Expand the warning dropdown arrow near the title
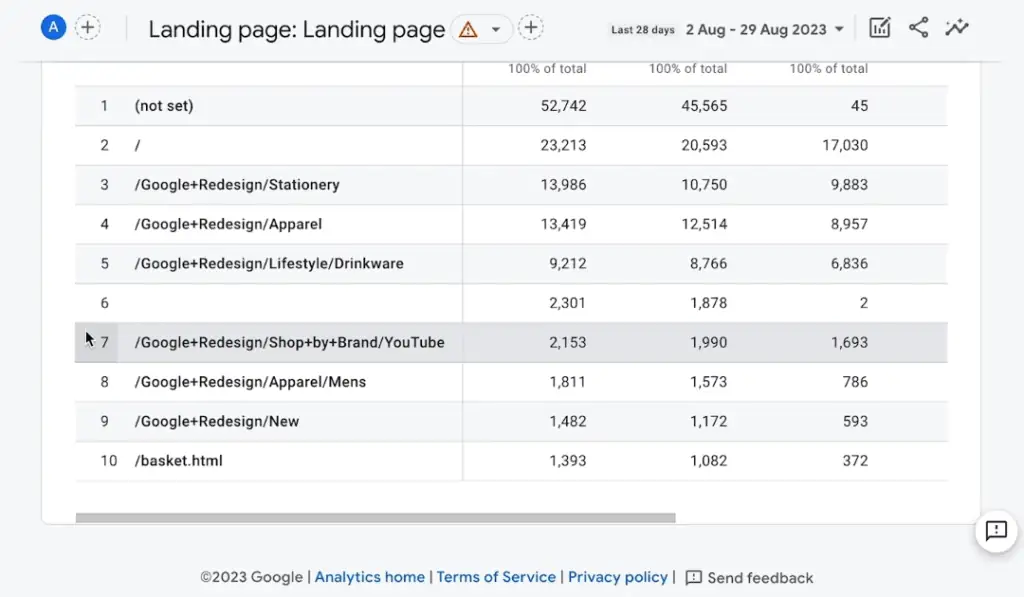Viewport: 1024px width, 597px height. (x=494, y=30)
